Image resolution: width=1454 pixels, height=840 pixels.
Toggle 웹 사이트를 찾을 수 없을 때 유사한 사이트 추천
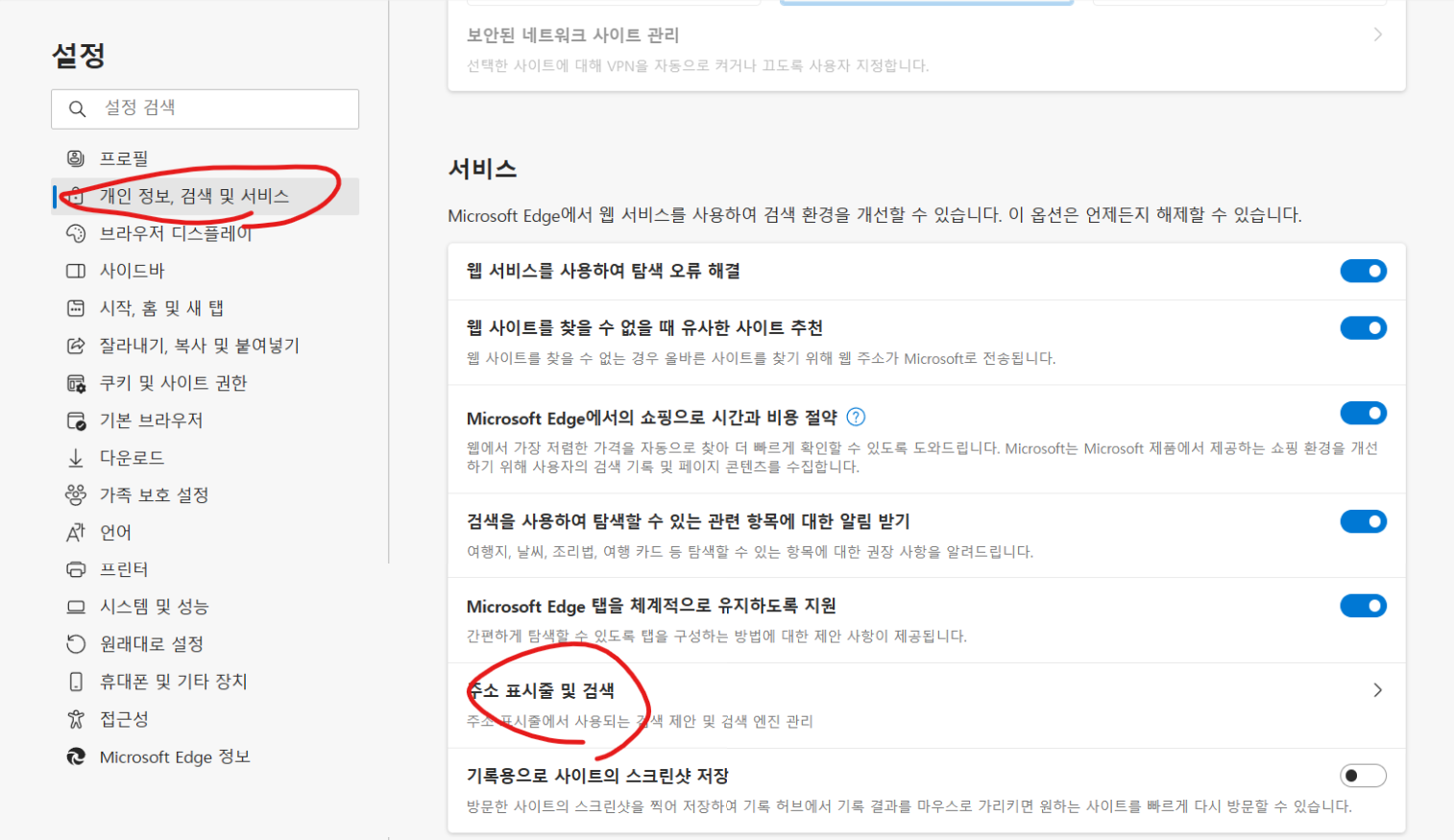tap(1364, 328)
